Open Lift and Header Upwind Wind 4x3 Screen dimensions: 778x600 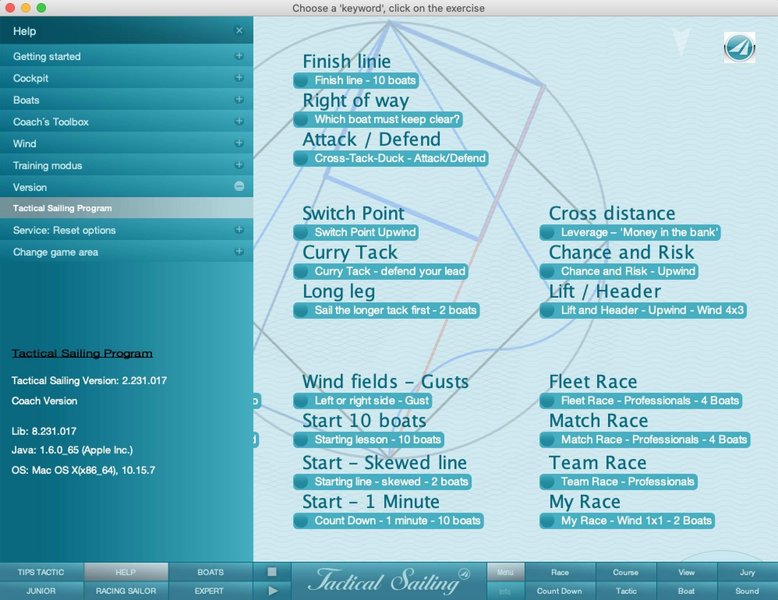tap(643, 310)
